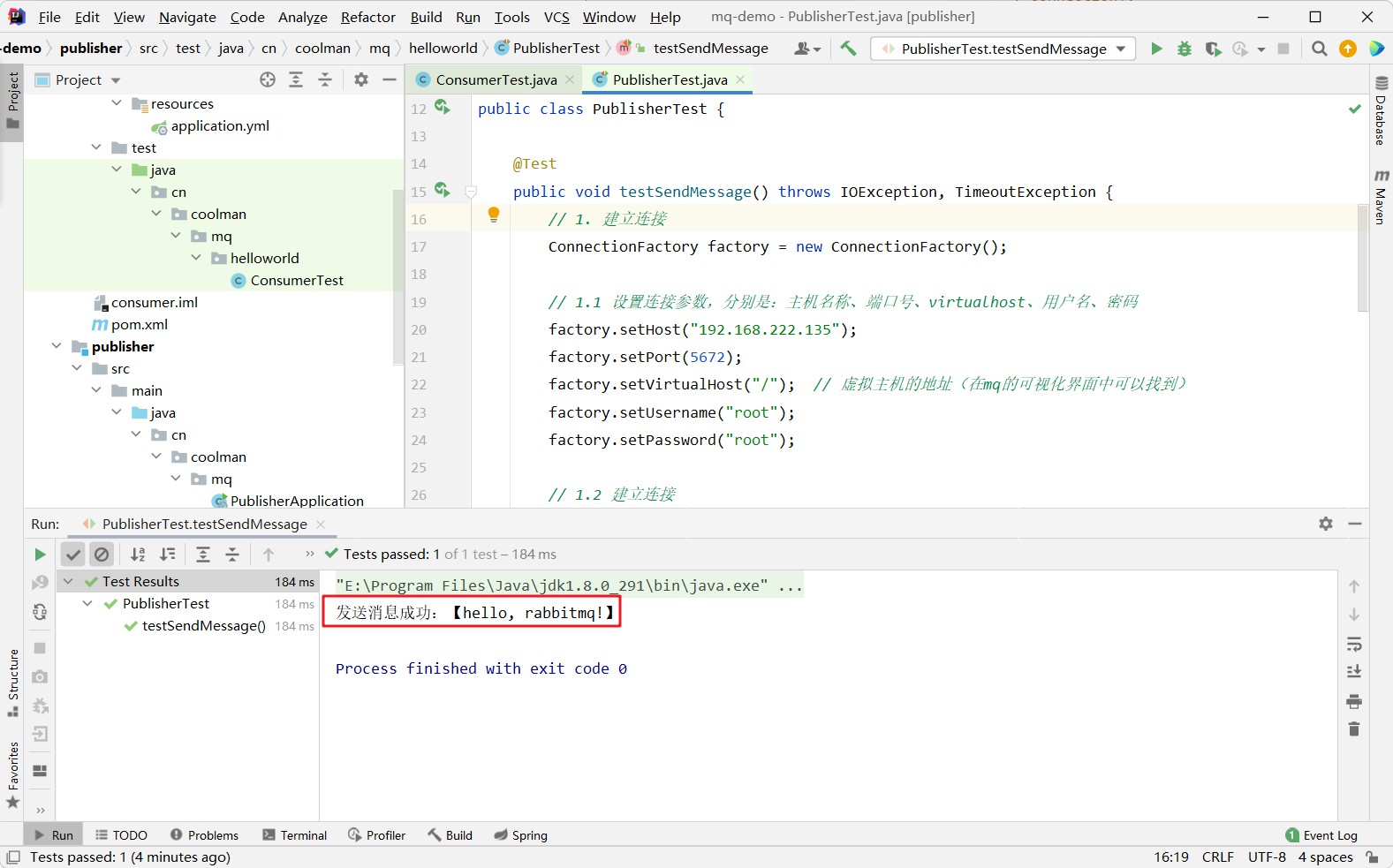Run PublisherTest with the green Run icon
1393x868 pixels.
click(x=1156, y=49)
